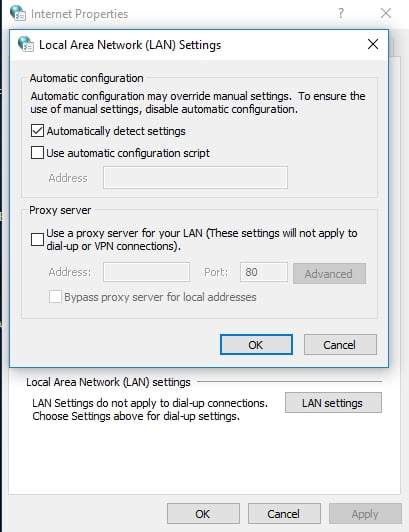Uncheck Automatically detect settings
This screenshot has width=409, height=532.
point(37,131)
